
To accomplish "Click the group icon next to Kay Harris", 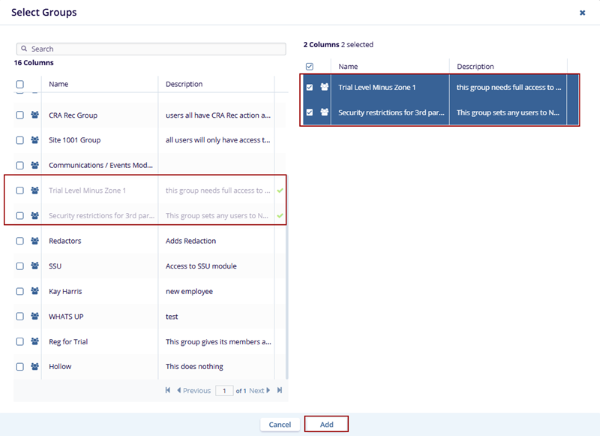I will [x=35, y=291].
